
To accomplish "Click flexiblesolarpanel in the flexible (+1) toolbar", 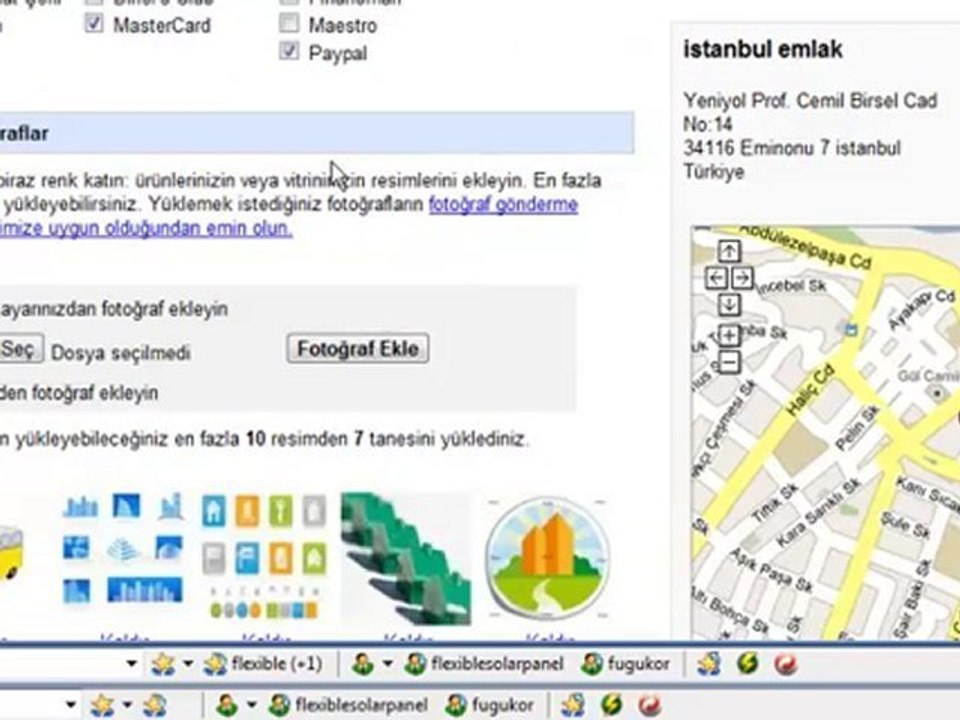I will (484, 664).
